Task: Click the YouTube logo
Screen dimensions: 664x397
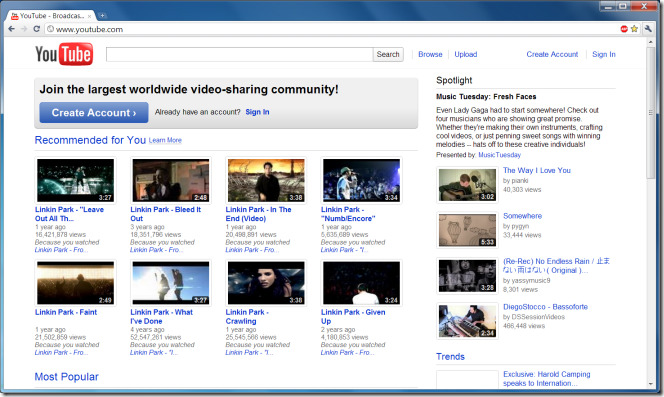Action: click(64, 54)
